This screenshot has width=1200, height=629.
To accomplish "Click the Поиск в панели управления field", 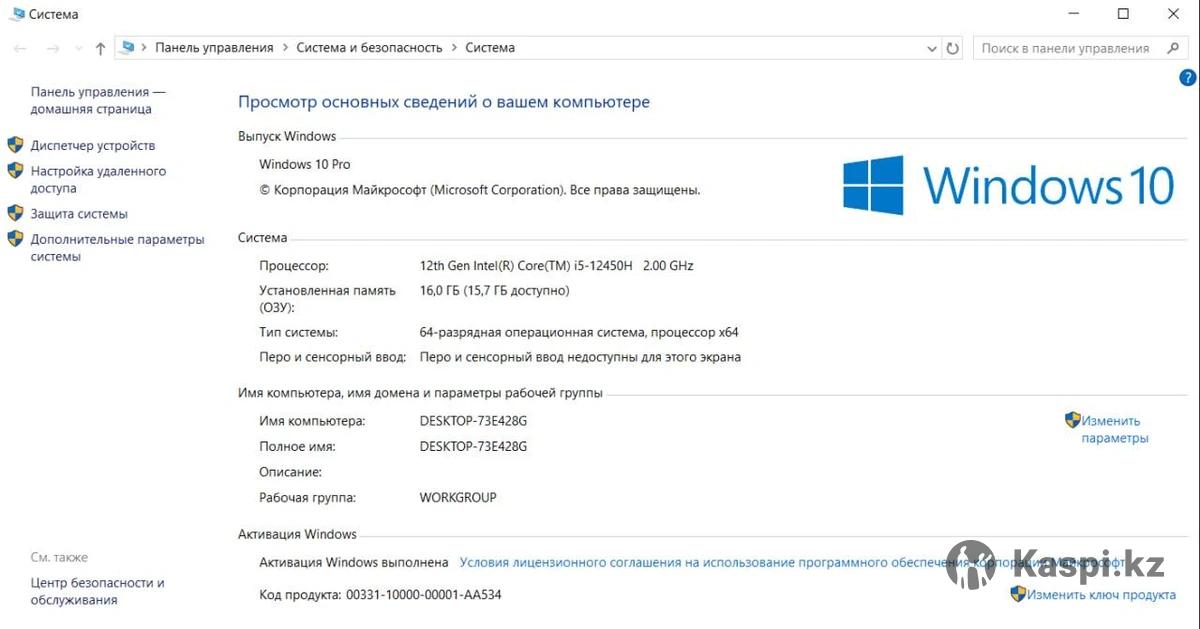I will pos(1064,48).
